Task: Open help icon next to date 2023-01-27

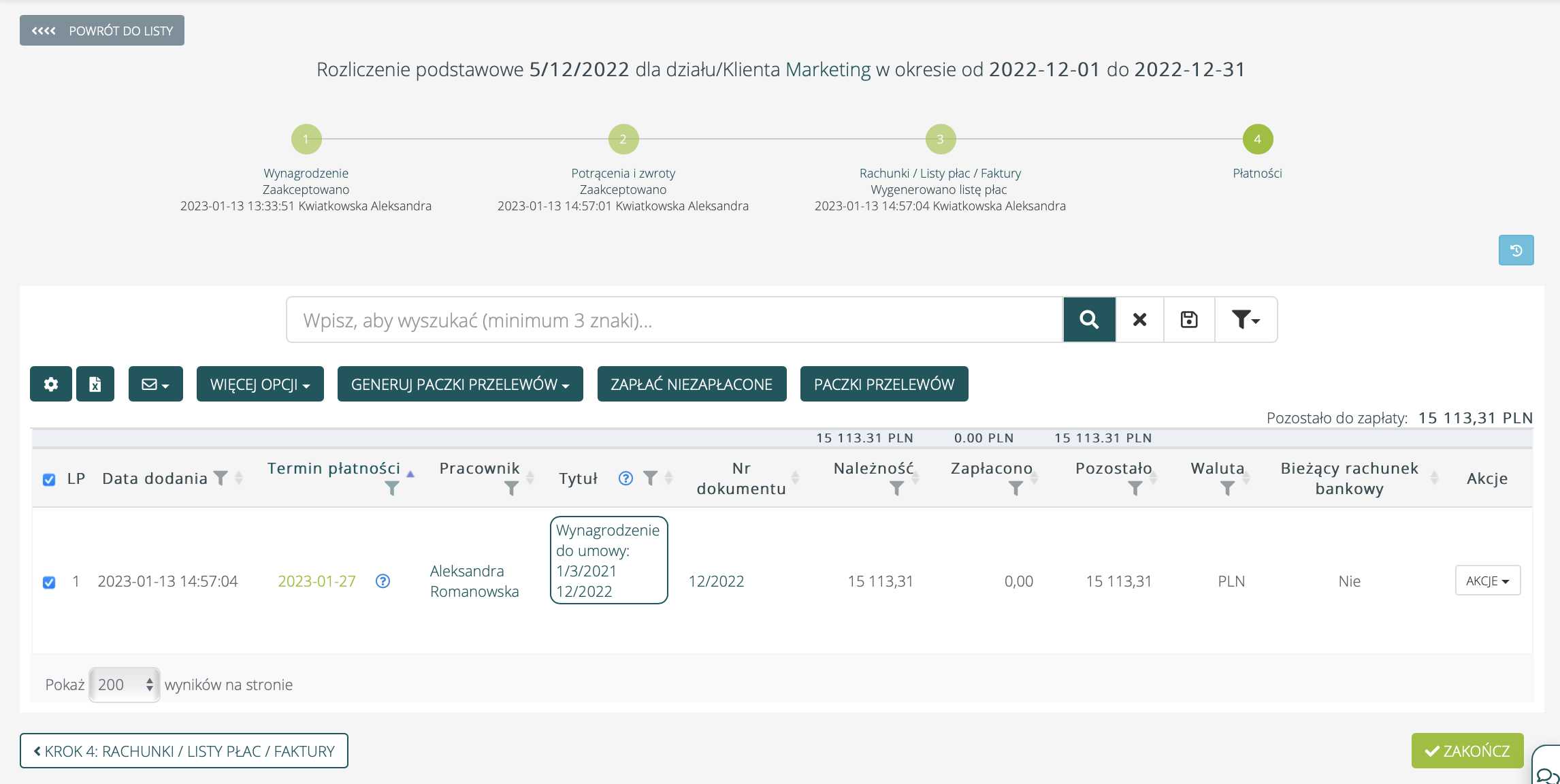Action: [383, 581]
